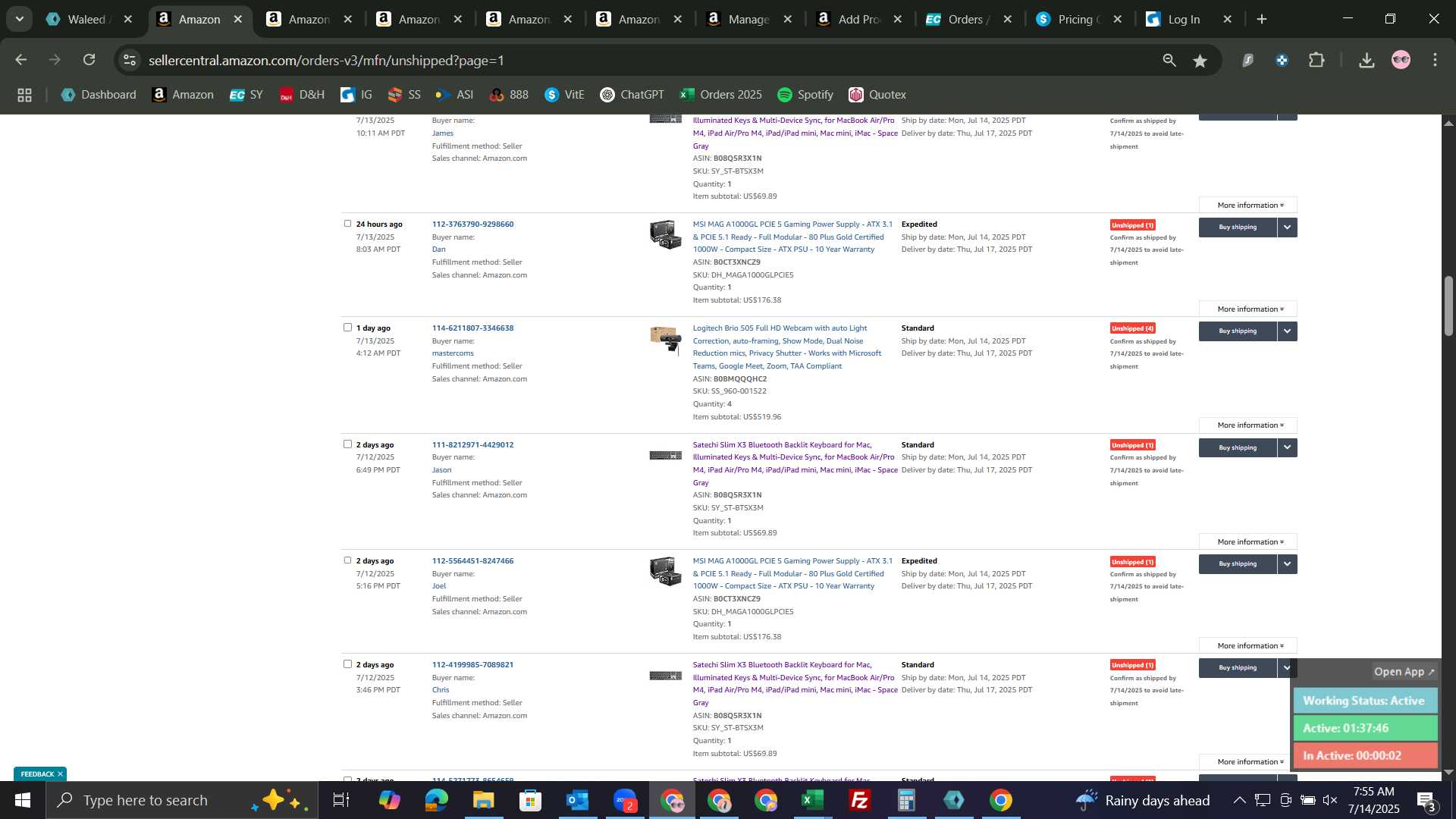Open the ChatGPT bookmark

[632, 95]
